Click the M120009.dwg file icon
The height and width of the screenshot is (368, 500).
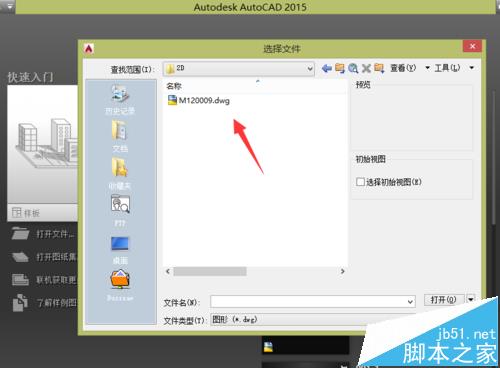(x=172, y=100)
